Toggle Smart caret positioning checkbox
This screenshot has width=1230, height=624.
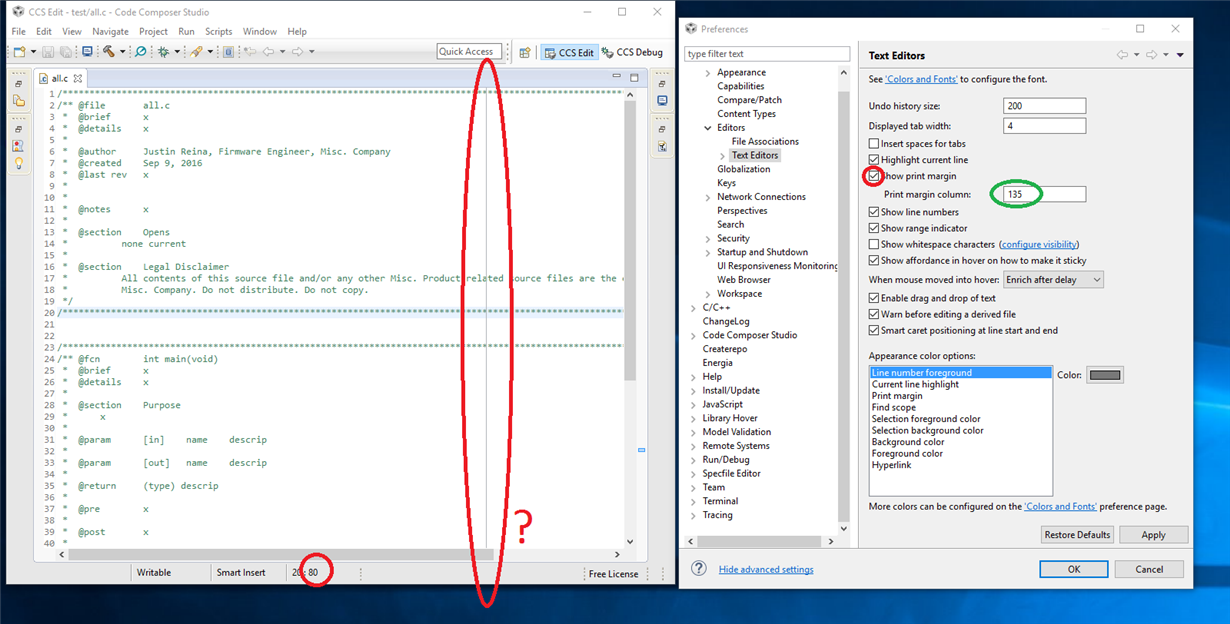point(874,330)
